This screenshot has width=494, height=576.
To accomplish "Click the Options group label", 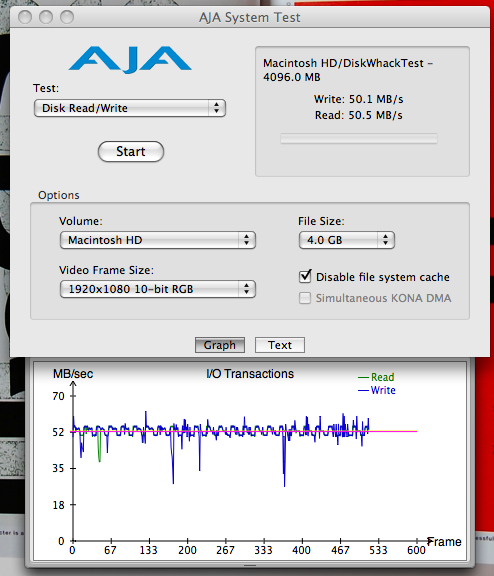I will click(59, 195).
